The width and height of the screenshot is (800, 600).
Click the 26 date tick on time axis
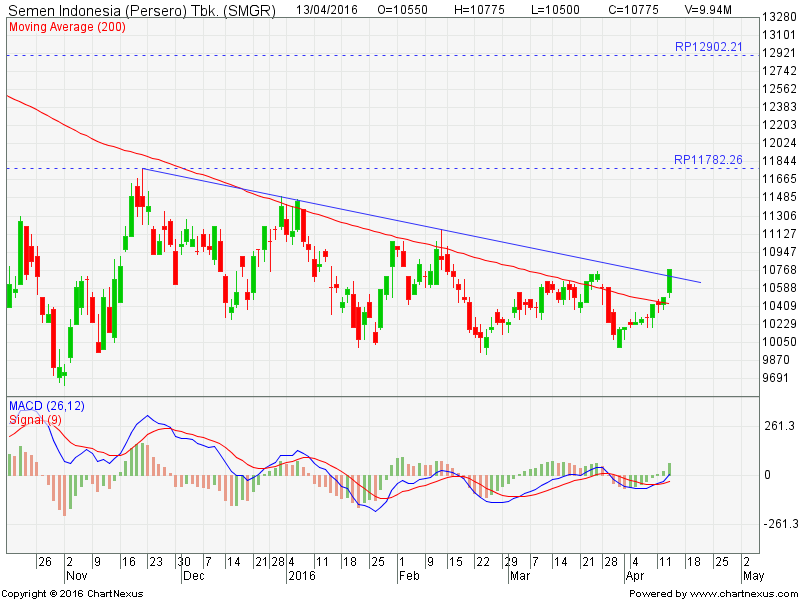(45, 562)
